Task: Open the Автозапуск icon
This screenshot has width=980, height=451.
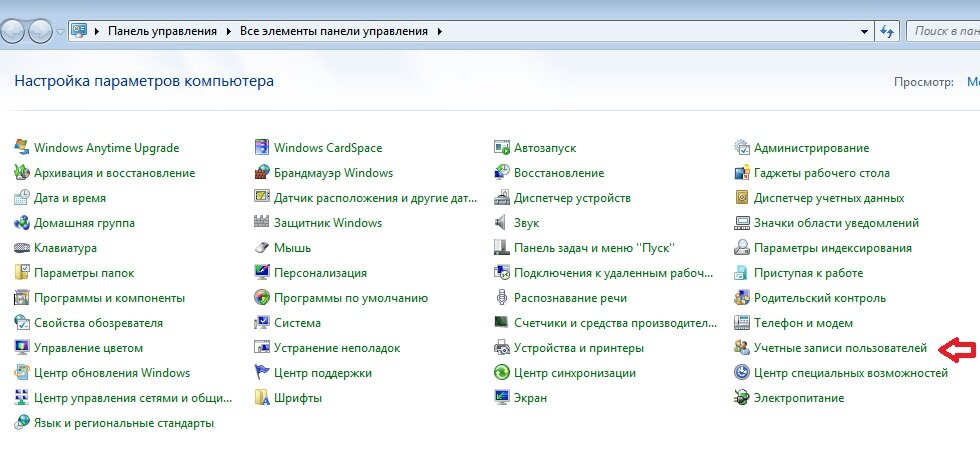Action: tap(502, 147)
